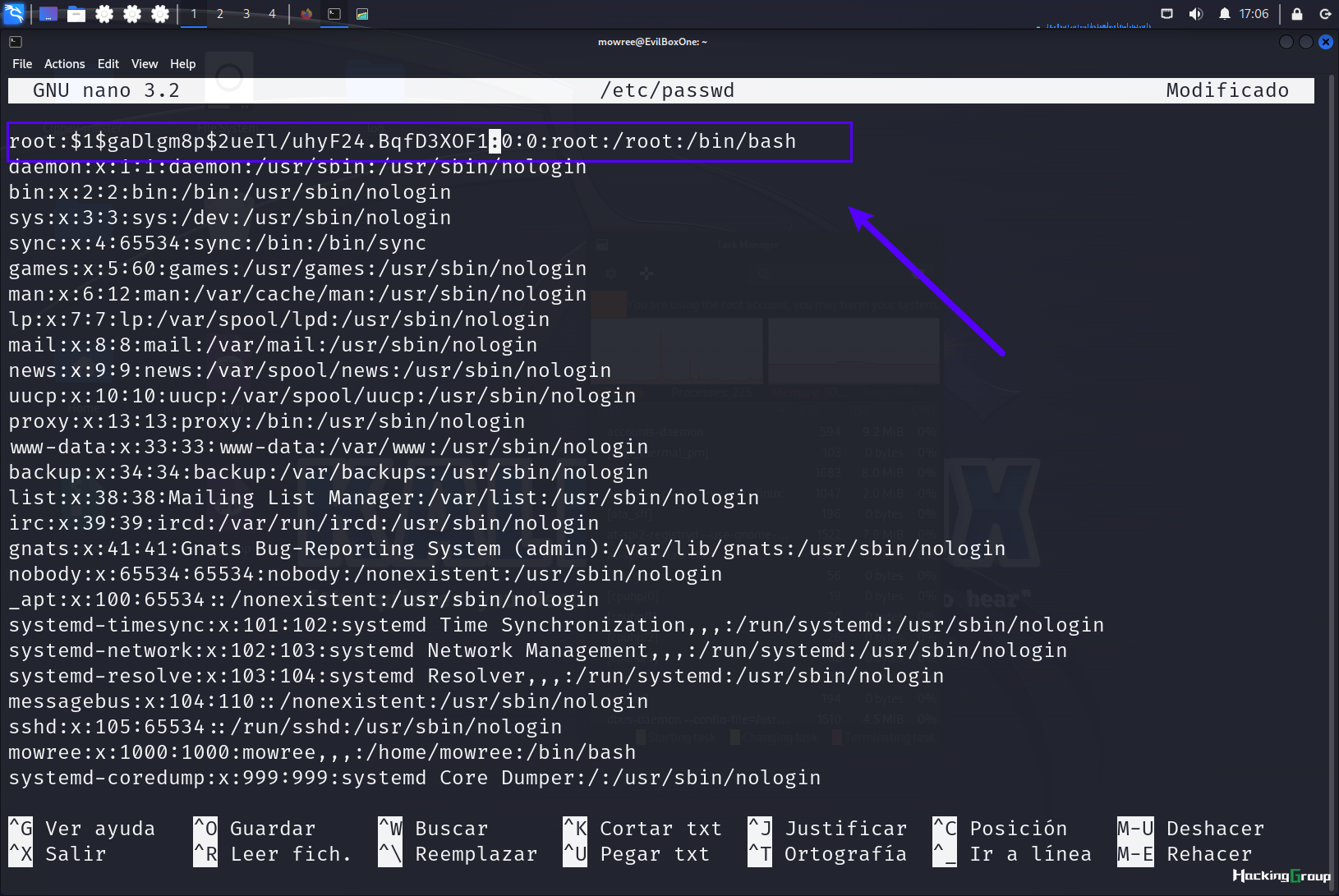
Task: Click the messagebus:x:104:110 line
Action: coord(329,701)
